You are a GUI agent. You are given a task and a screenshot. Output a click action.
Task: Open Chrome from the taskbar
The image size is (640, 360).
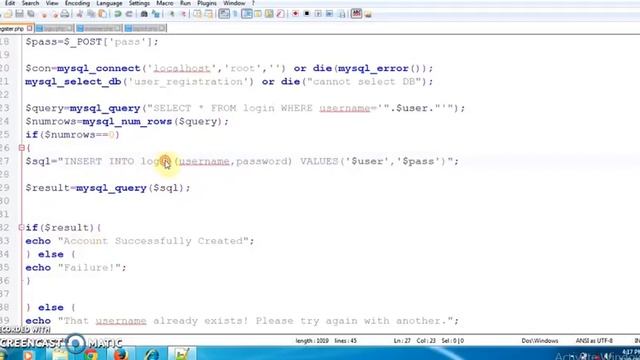(91, 354)
